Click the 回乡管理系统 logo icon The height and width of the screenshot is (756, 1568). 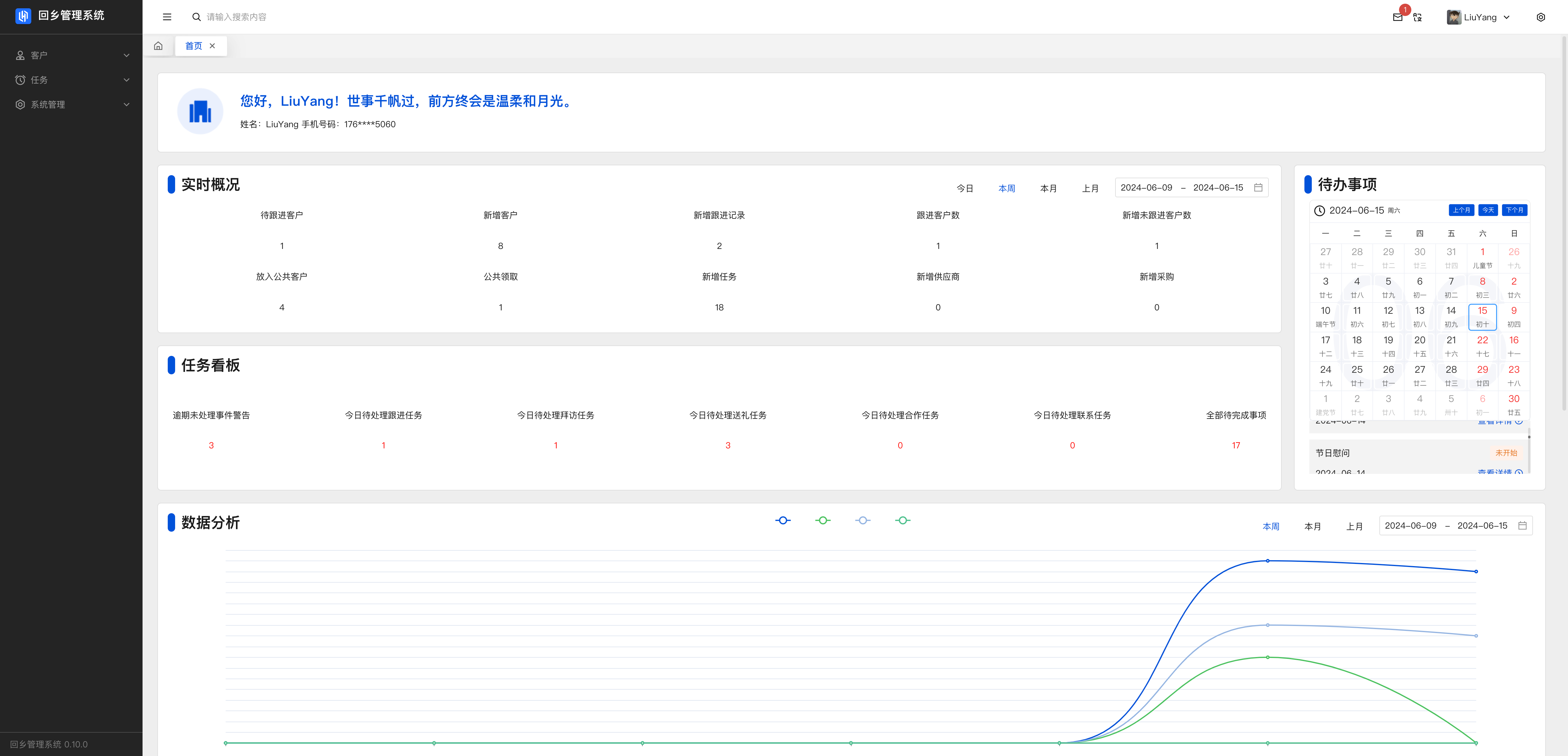click(x=23, y=16)
